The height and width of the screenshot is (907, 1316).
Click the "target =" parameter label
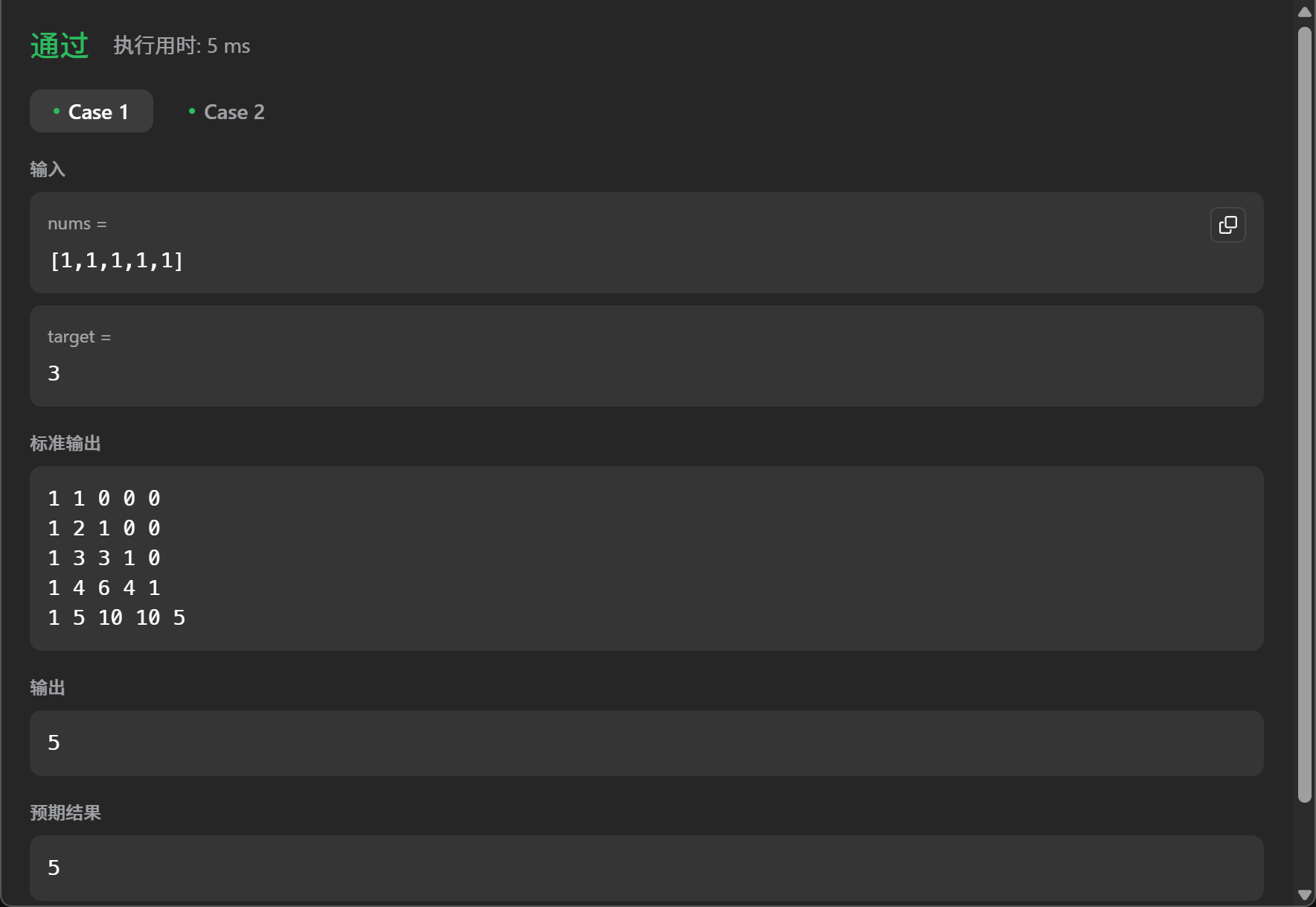point(79,337)
